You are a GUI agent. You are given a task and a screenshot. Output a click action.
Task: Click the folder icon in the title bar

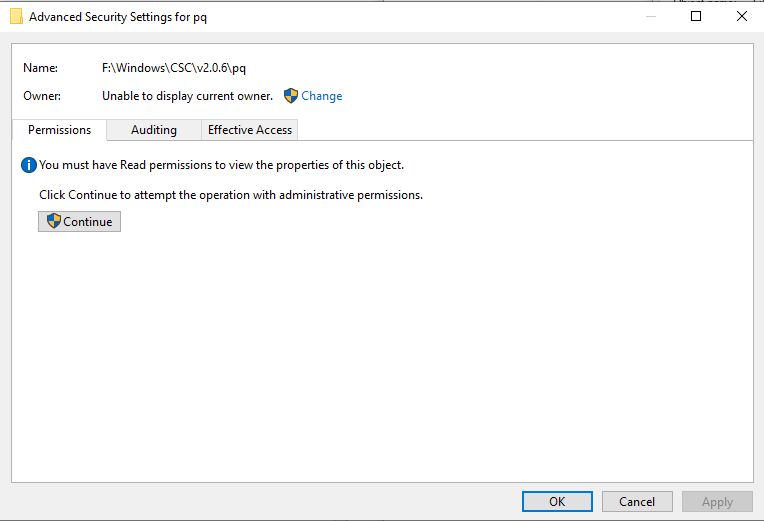click(16, 17)
